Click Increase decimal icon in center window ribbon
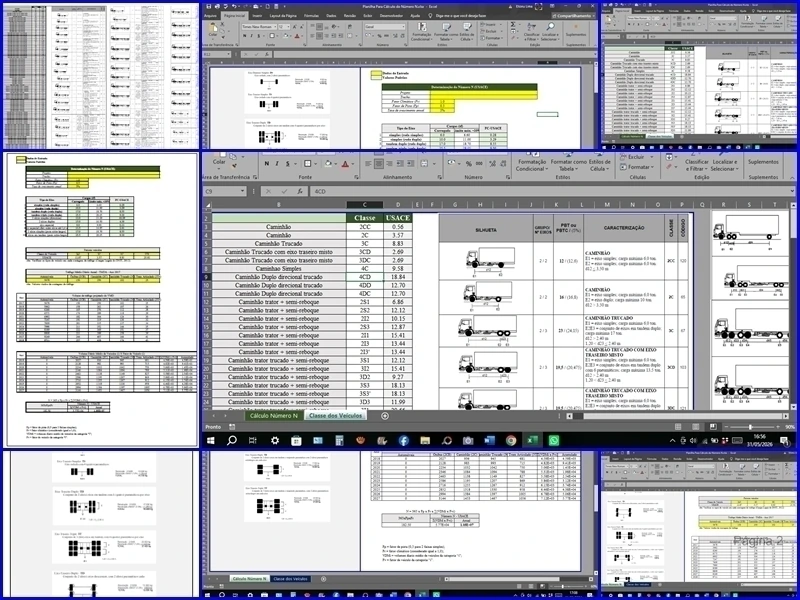Image resolution: width=800 pixels, height=600 pixels. pyautogui.click(x=492, y=164)
